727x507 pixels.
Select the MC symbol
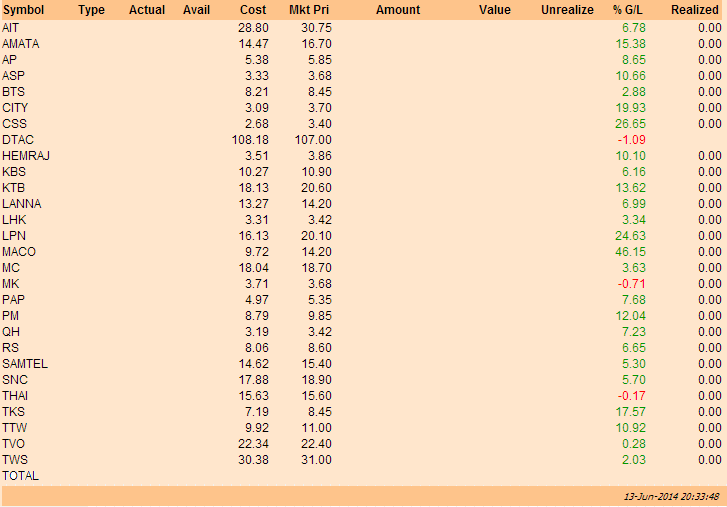point(11,268)
